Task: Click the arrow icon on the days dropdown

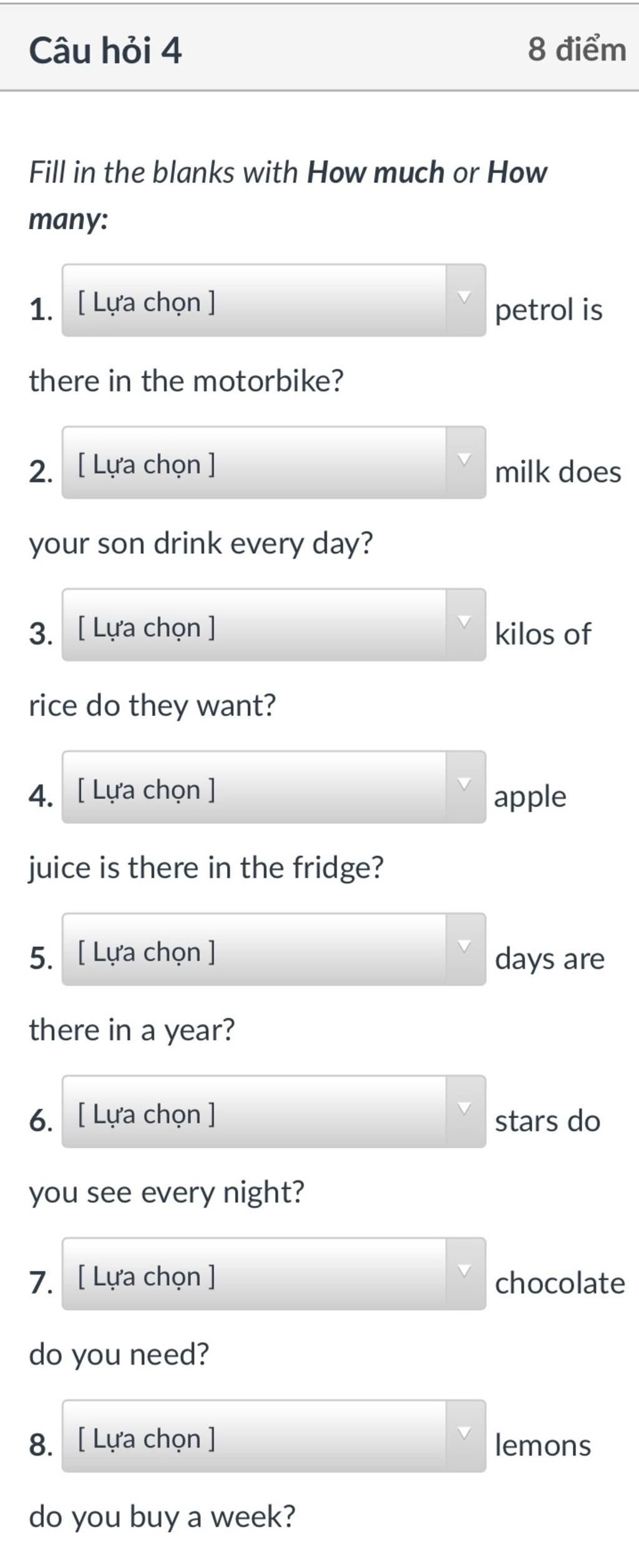Action: tap(464, 946)
